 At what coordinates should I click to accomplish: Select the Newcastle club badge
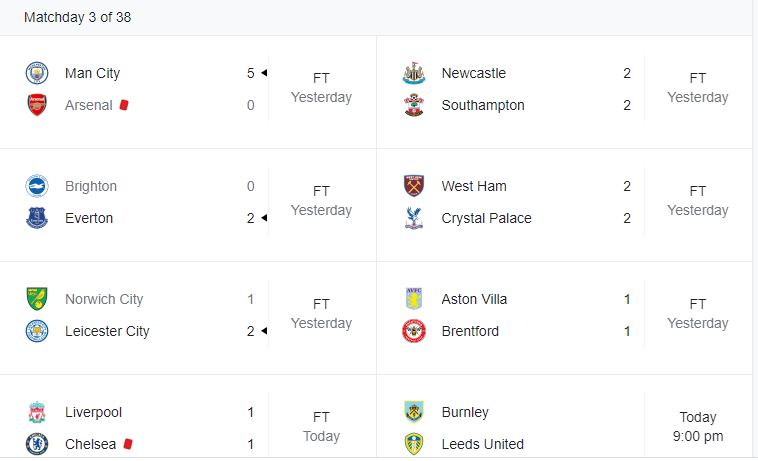coord(414,73)
